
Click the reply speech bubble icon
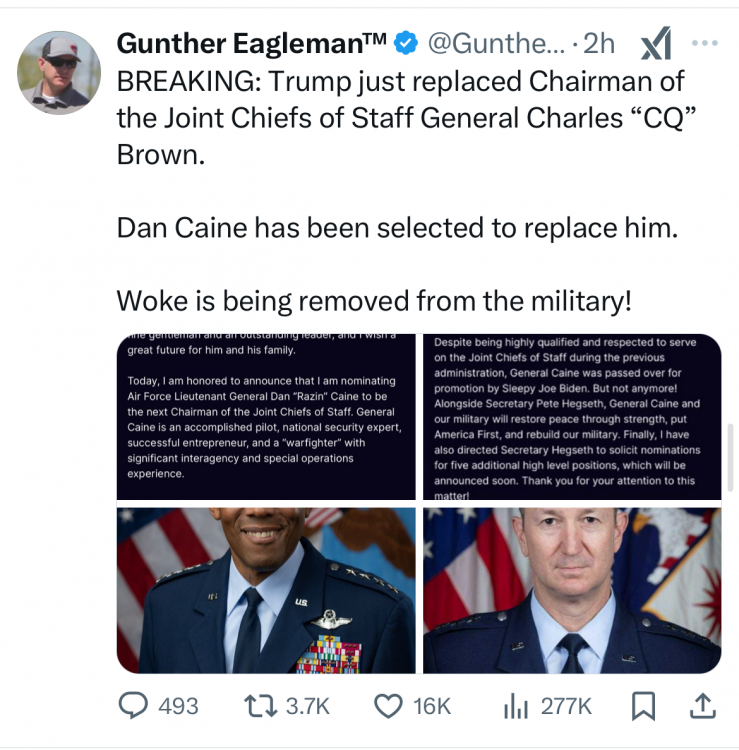tap(135, 706)
